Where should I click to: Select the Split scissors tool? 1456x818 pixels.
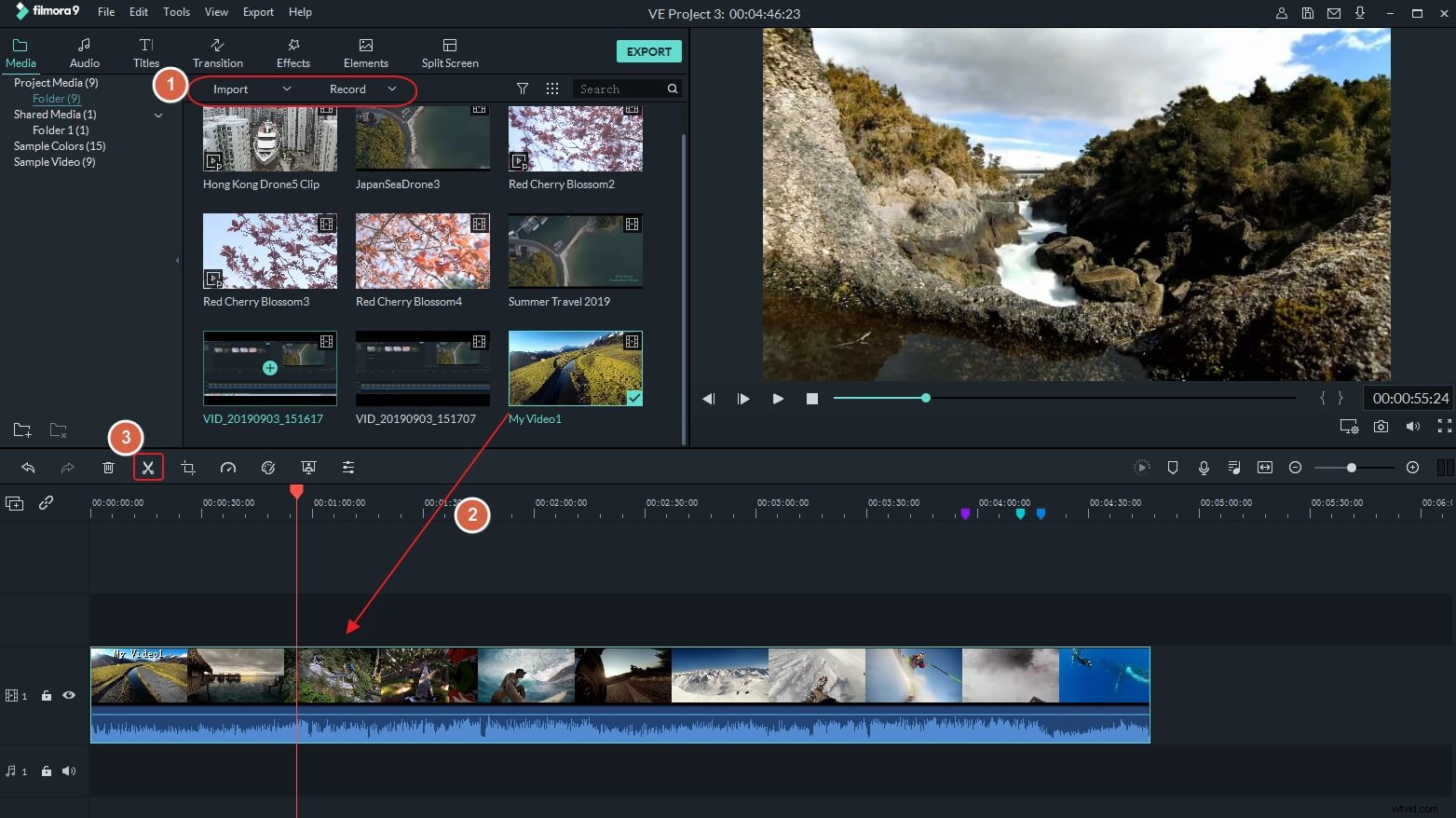148,467
